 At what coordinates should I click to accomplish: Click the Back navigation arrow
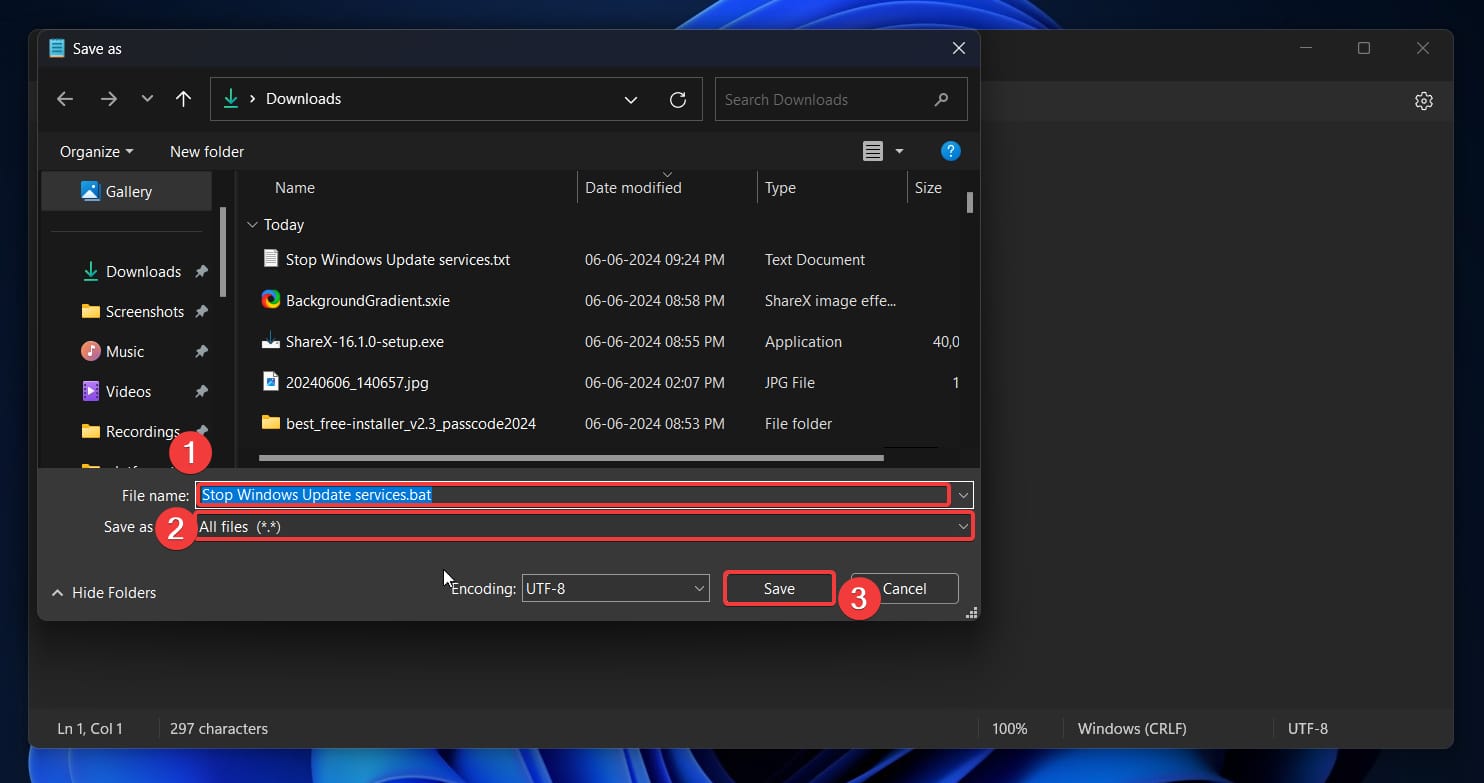coord(65,99)
